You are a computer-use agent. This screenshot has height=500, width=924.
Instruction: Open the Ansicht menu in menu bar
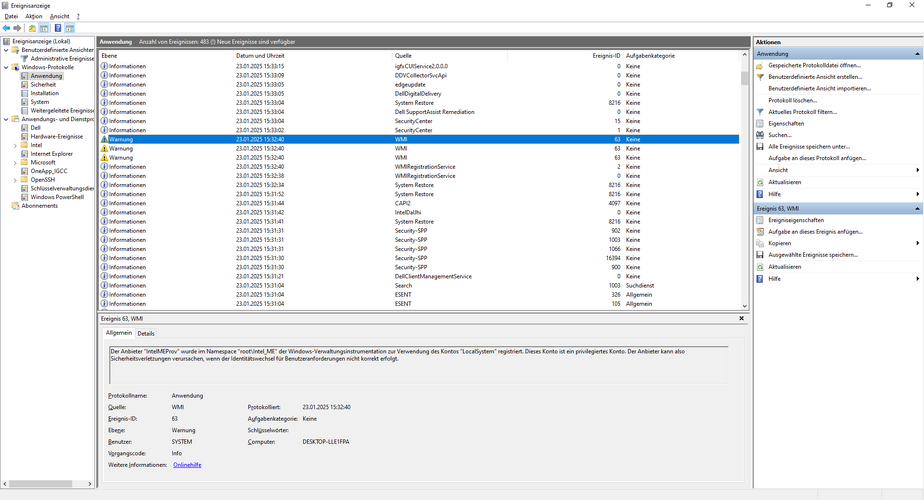tap(60, 17)
